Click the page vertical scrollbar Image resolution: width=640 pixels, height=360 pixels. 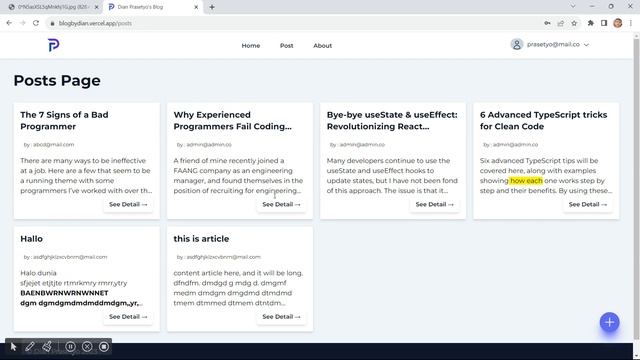click(x=636, y=188)
